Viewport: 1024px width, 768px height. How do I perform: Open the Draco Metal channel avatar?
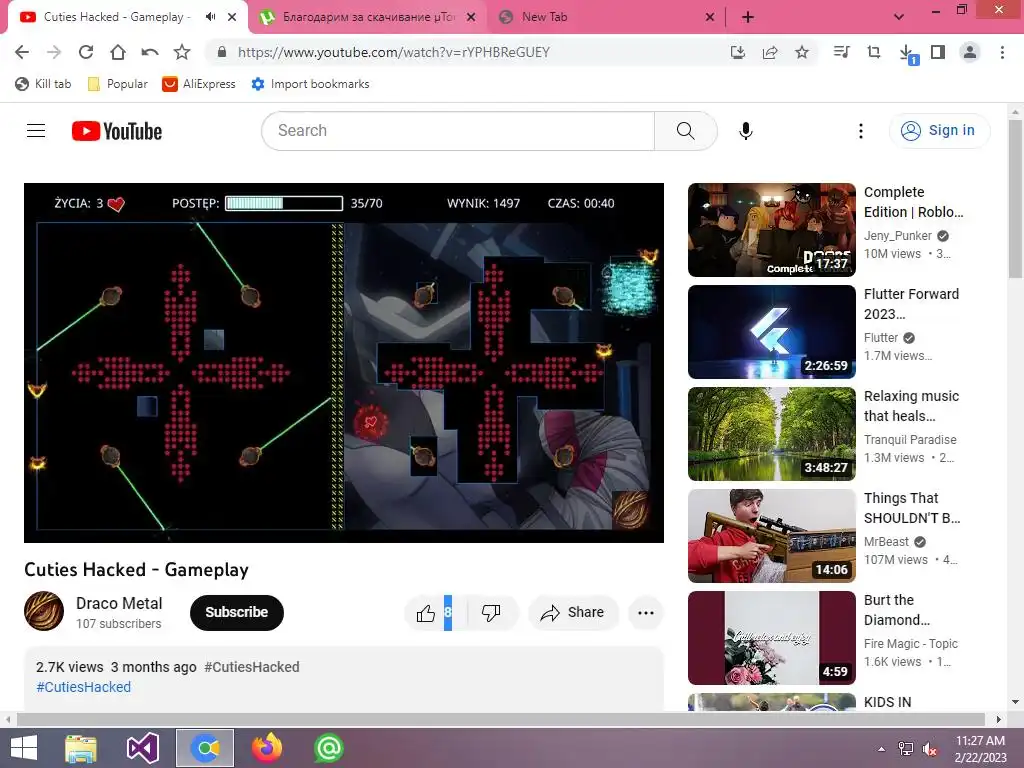tap(44, 611)
